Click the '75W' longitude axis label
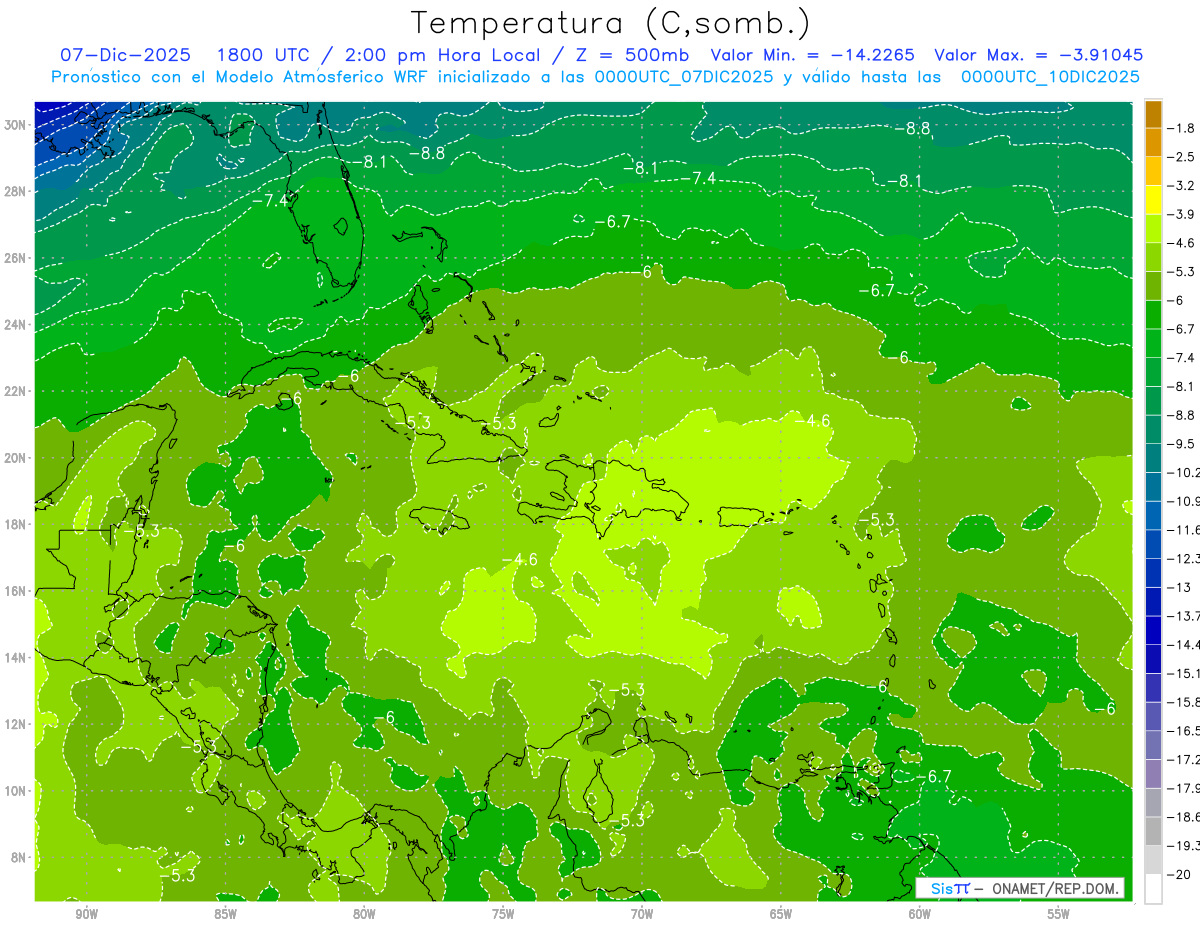Screen dimensions: 1200x927 tap(503, 914)
